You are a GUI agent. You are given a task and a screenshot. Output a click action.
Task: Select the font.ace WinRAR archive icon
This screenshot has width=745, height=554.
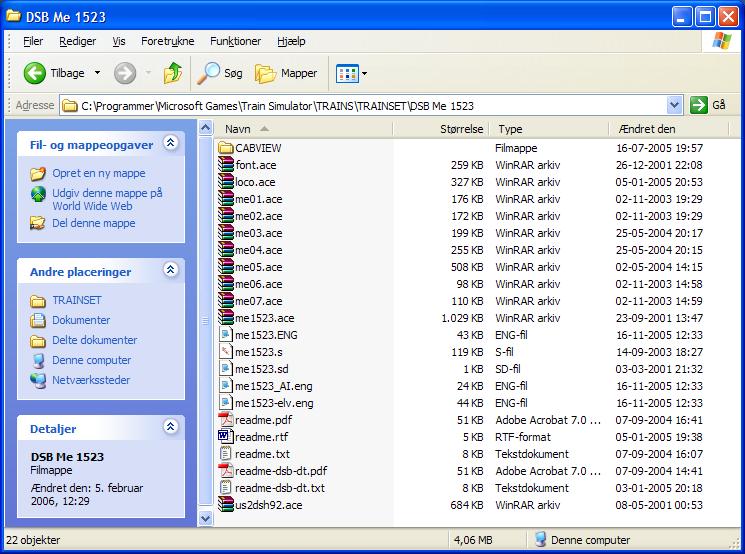point(226,165)
